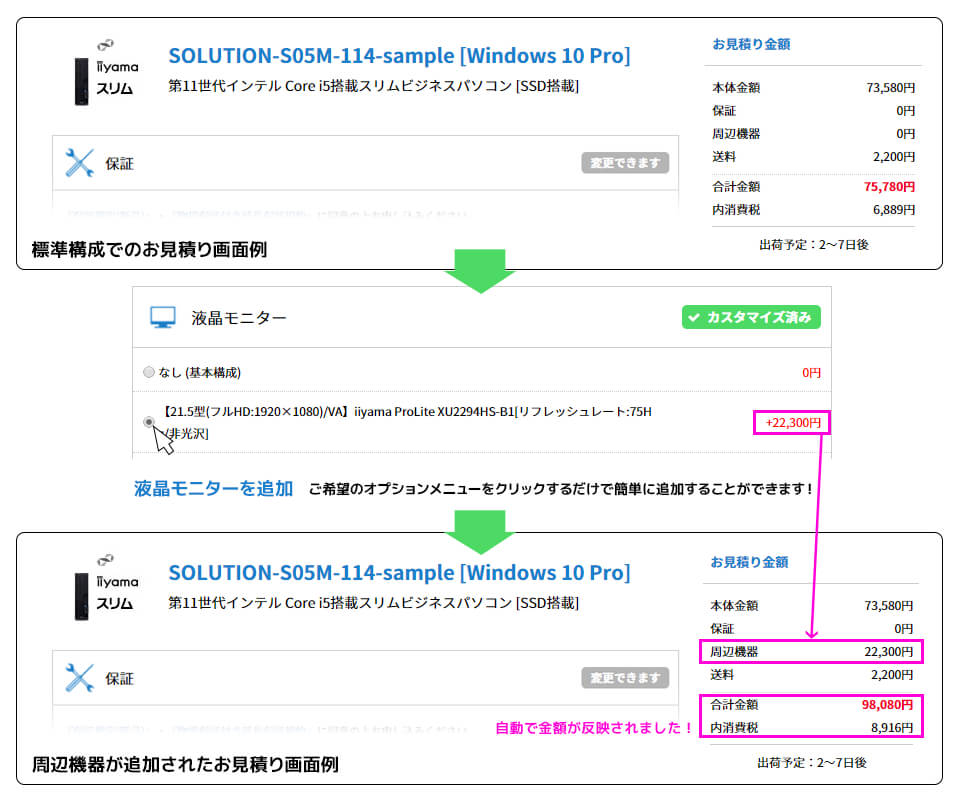Select the なし (基本構成) radio button
960x800 pixels.
(x=149, y=372)
